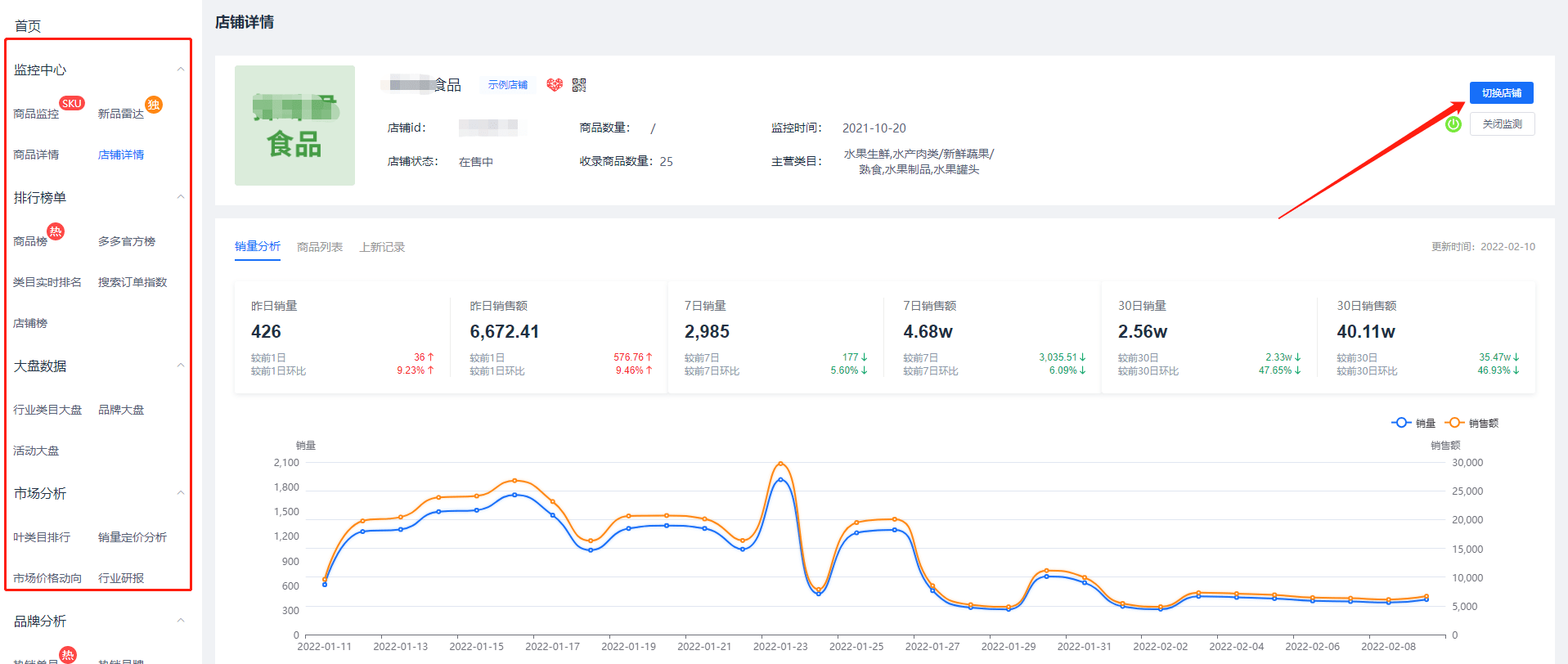Open 类目实时排名 in sidebar
Viewport: 1568px width, 664px height.
pyautogui.click(x=47, y=282)
